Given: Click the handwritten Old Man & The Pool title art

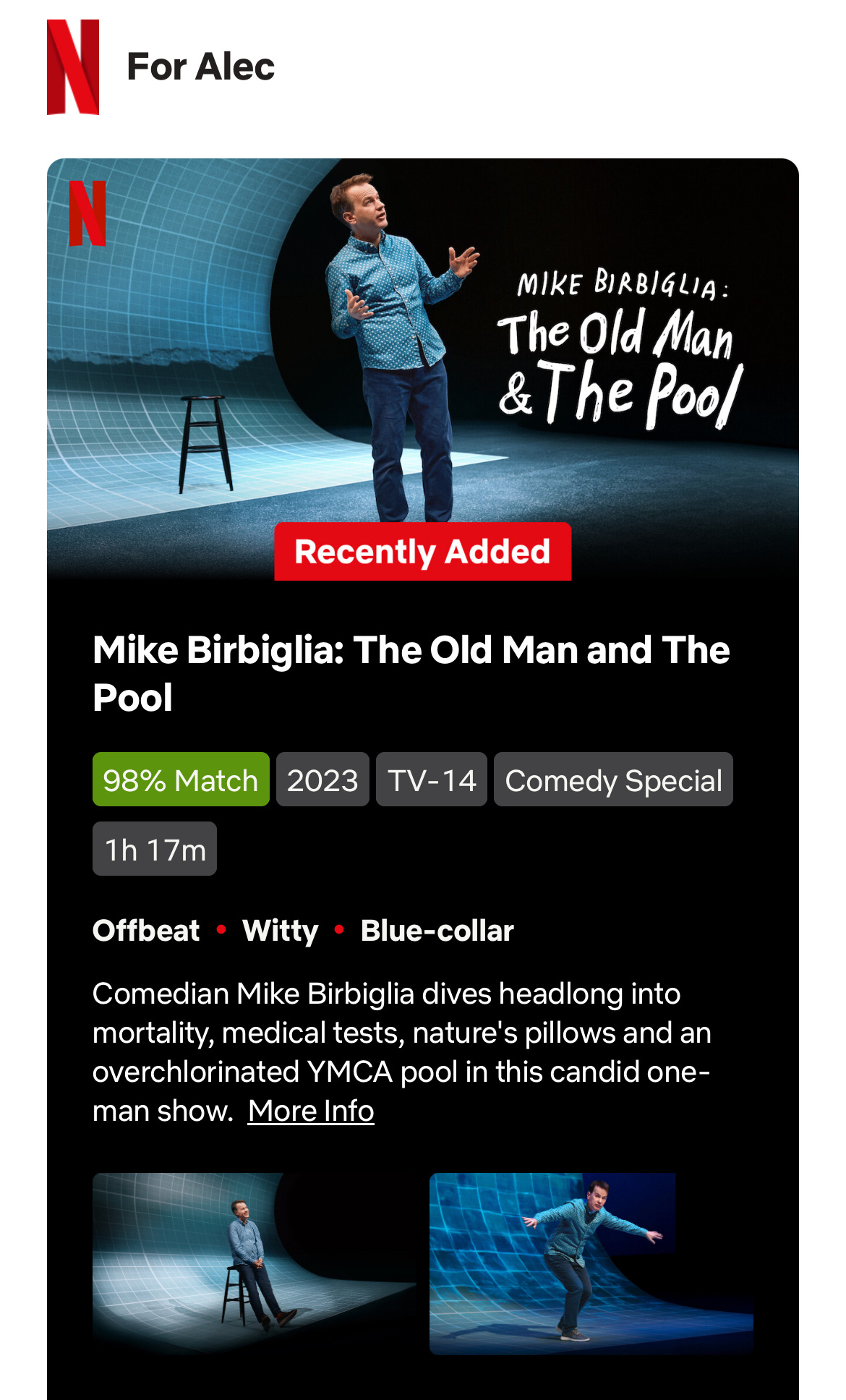Looking at the screenshot, I should click(x=620, y=349).
